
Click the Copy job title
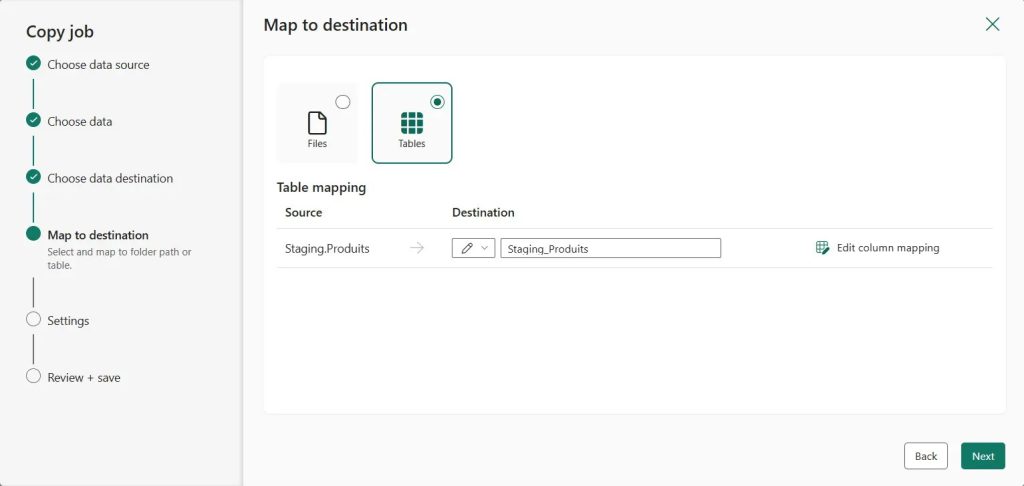coord(60,31)
